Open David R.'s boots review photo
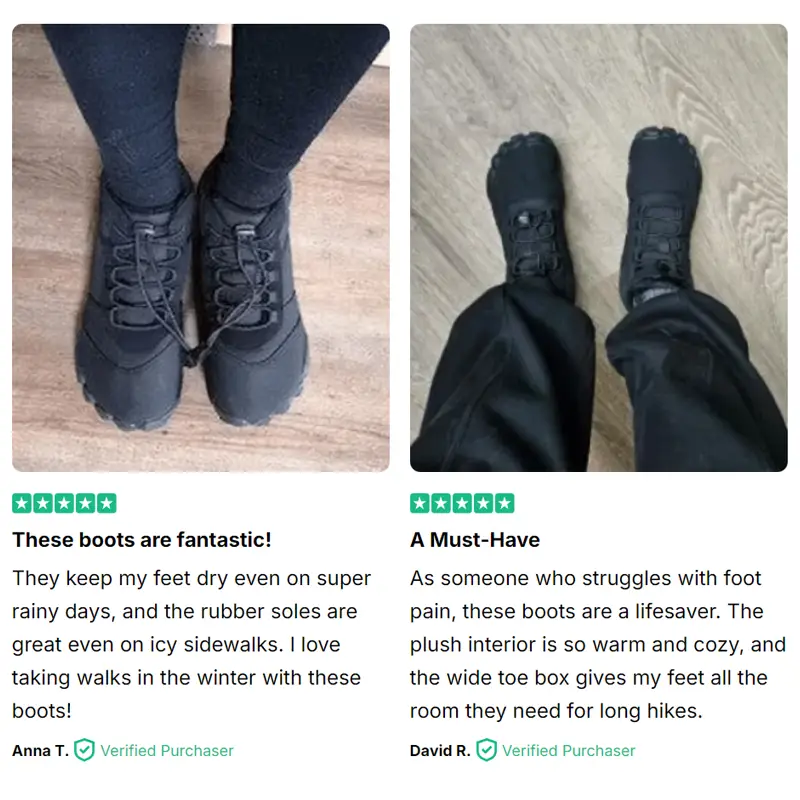This screenshot has height=800, width=800. click(598, 247)
